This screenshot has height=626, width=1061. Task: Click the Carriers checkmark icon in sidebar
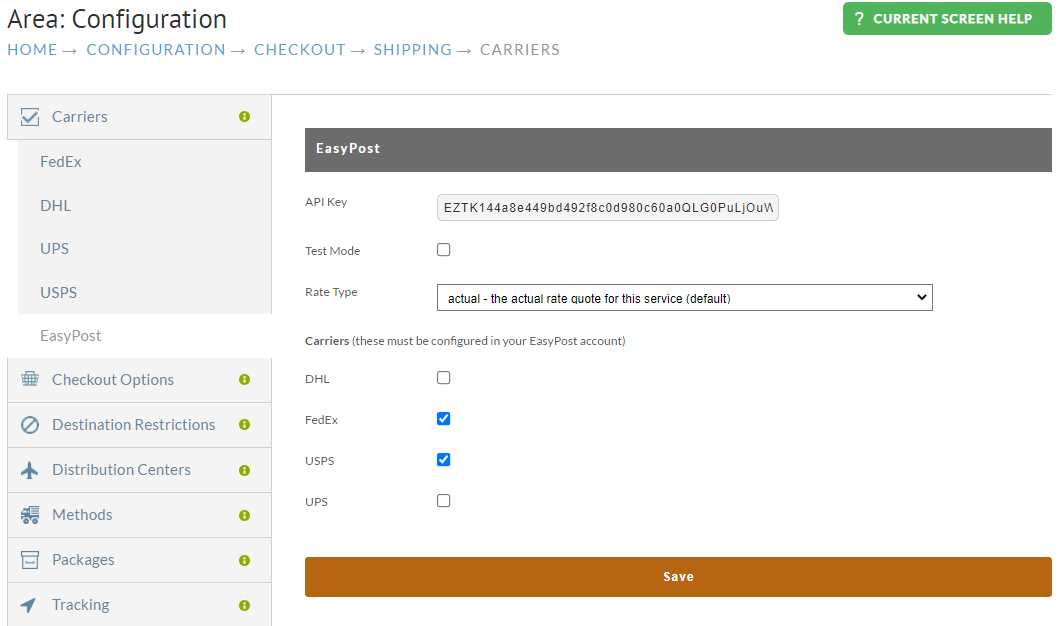coord(30,117)
